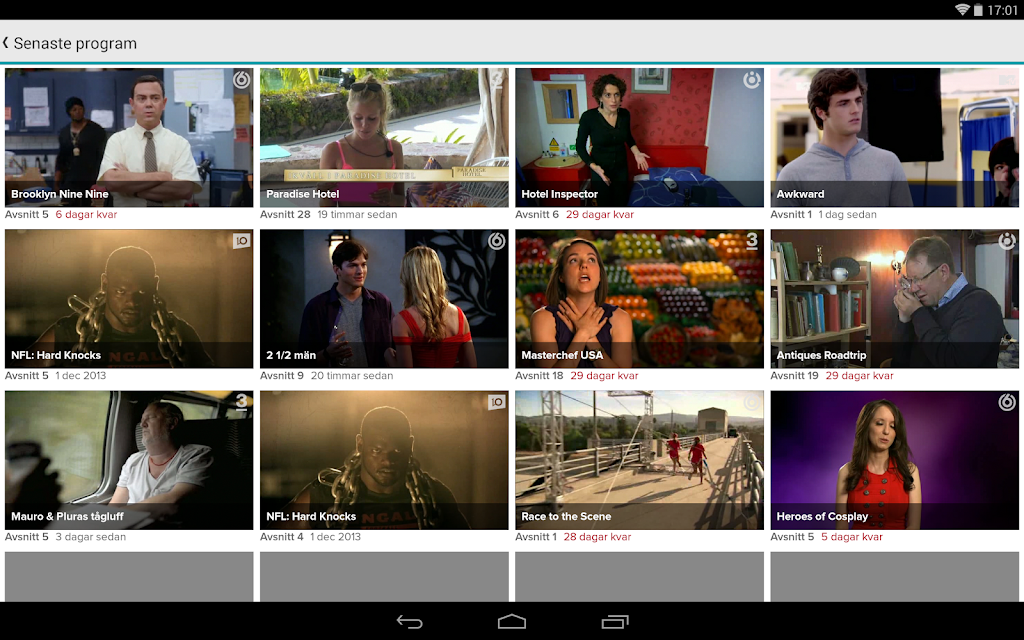Open the 2 1/2 män thumbnail
1024x640 pixels.
tap(384, 298)
